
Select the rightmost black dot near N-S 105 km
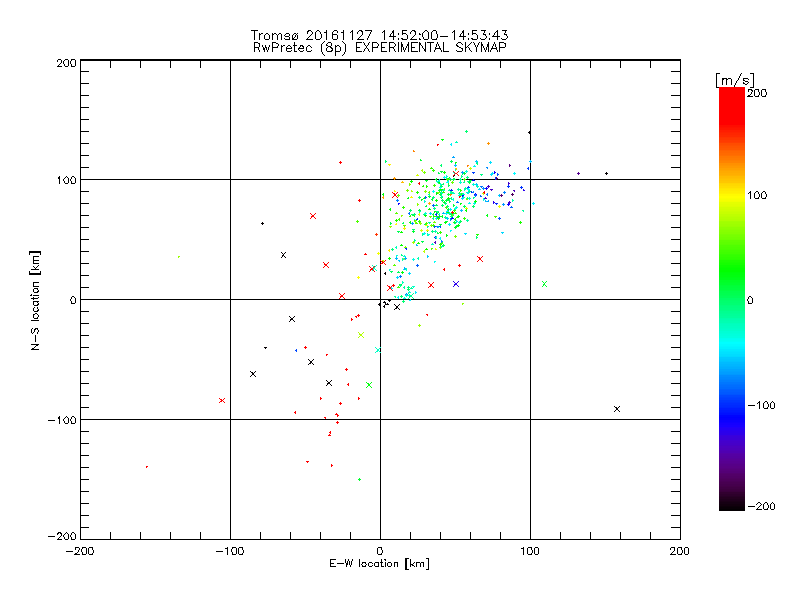pos(607,173)
